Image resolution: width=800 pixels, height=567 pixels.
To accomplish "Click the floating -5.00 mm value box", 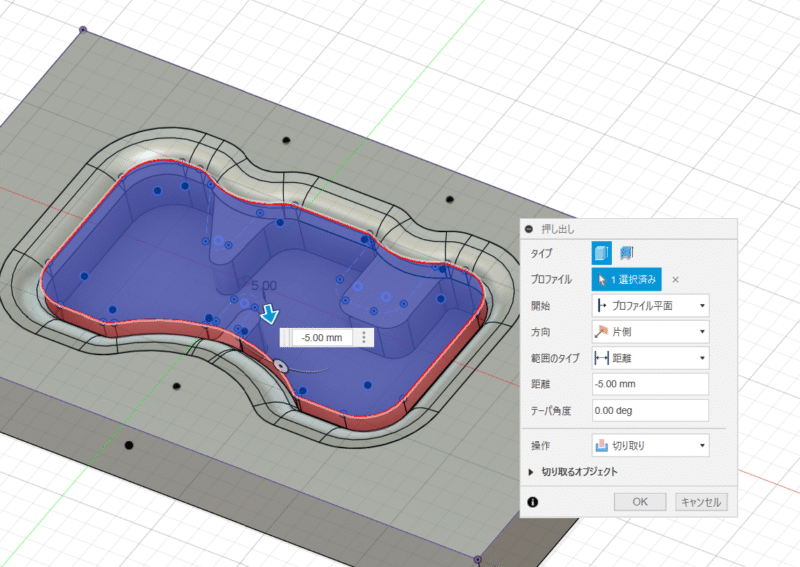I will (322, 338).
